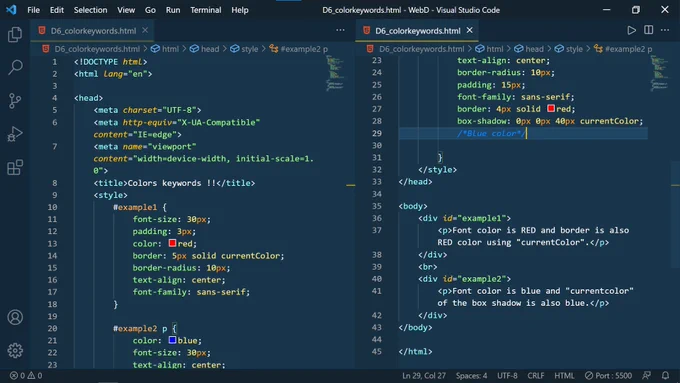Expand head breadcrumb in right editor

click(529, 49)
